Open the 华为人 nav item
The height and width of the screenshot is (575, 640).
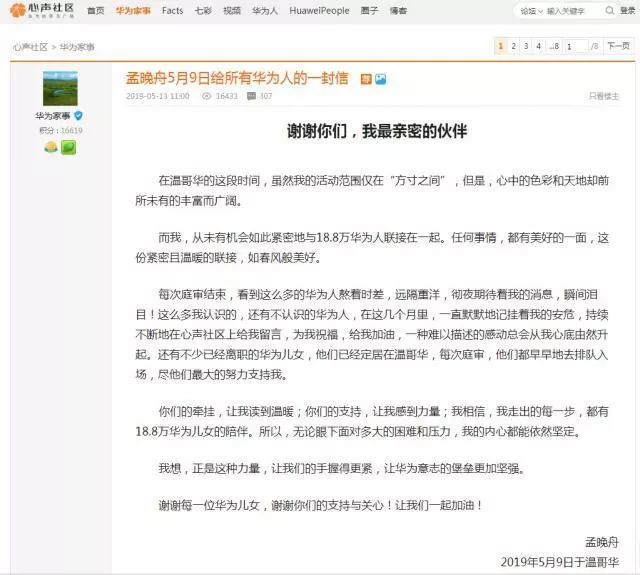click(265, 11)
